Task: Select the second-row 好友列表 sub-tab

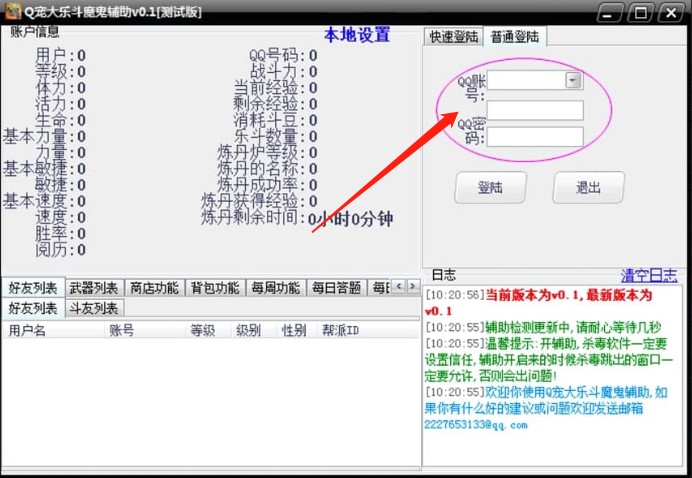Action: [33, 308]
